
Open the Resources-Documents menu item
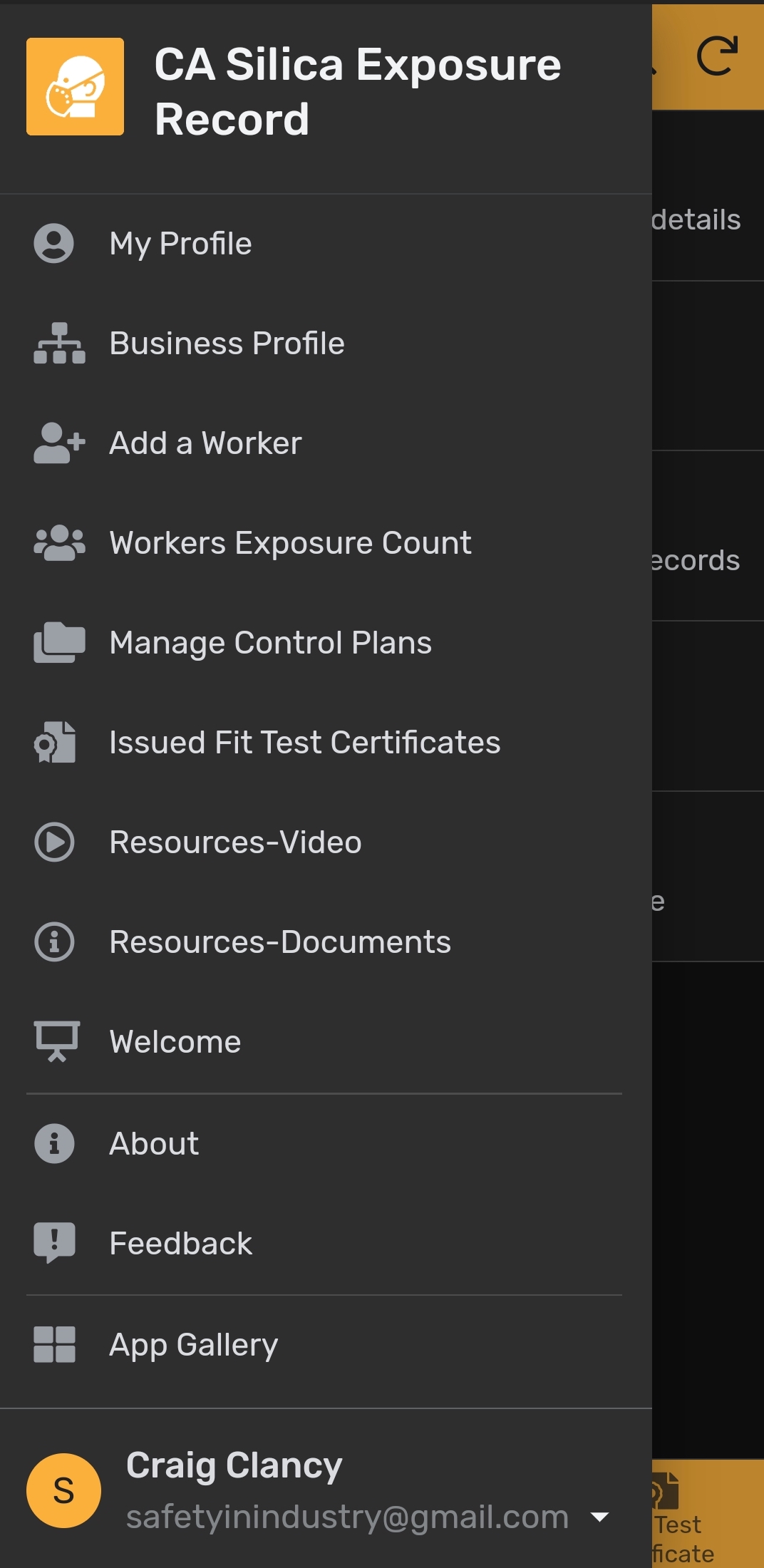279,942
